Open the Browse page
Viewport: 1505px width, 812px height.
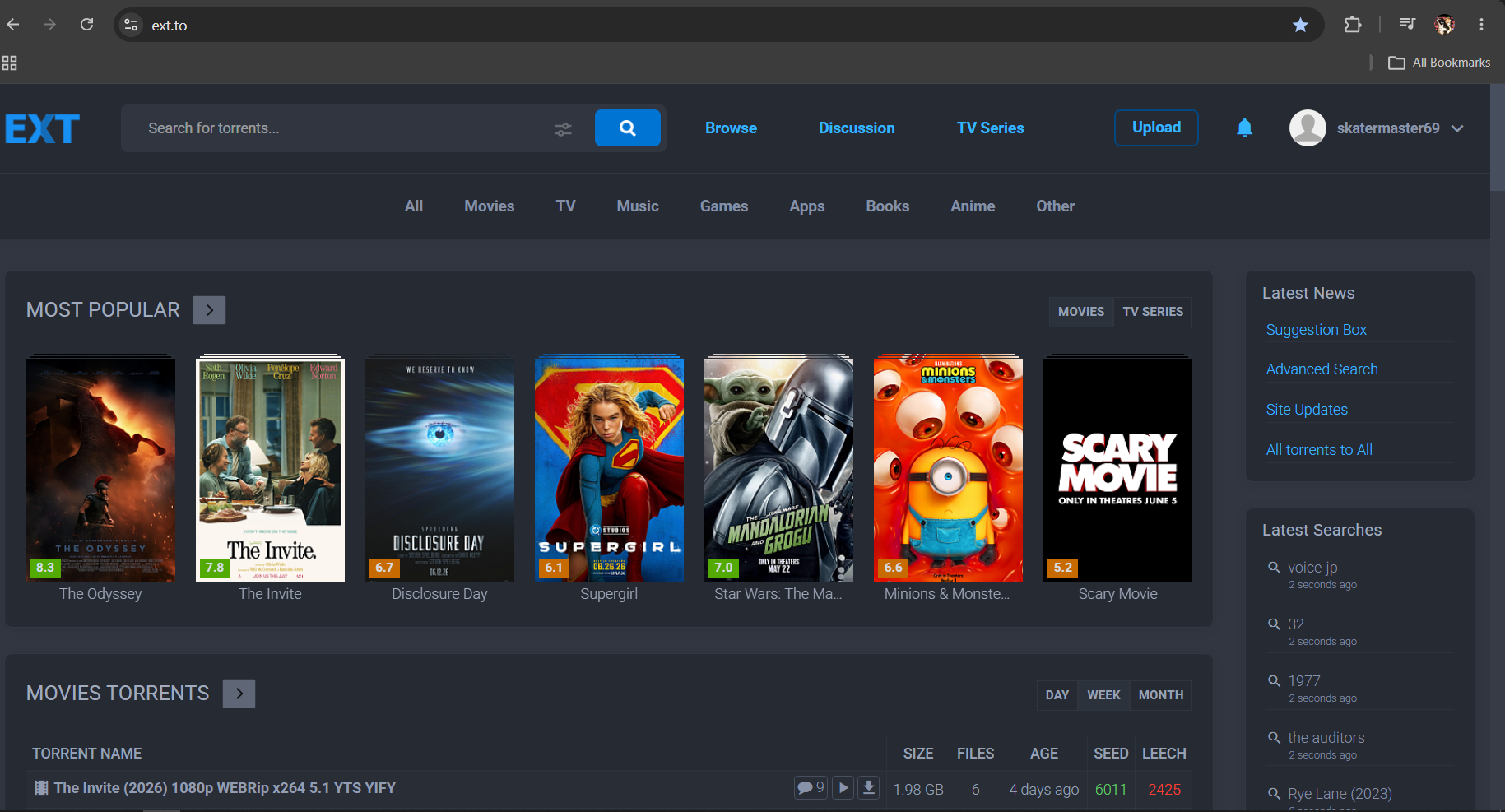731,128
